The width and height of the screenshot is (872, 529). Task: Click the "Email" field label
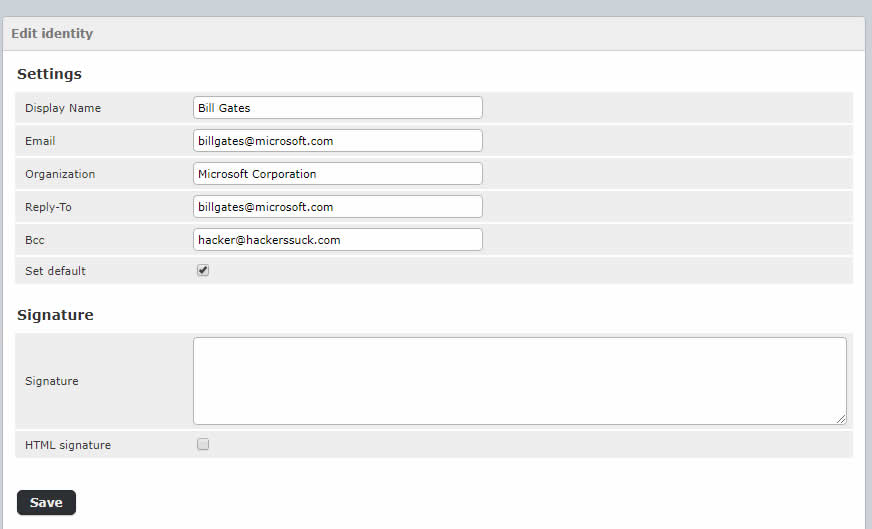pos(40,141)
